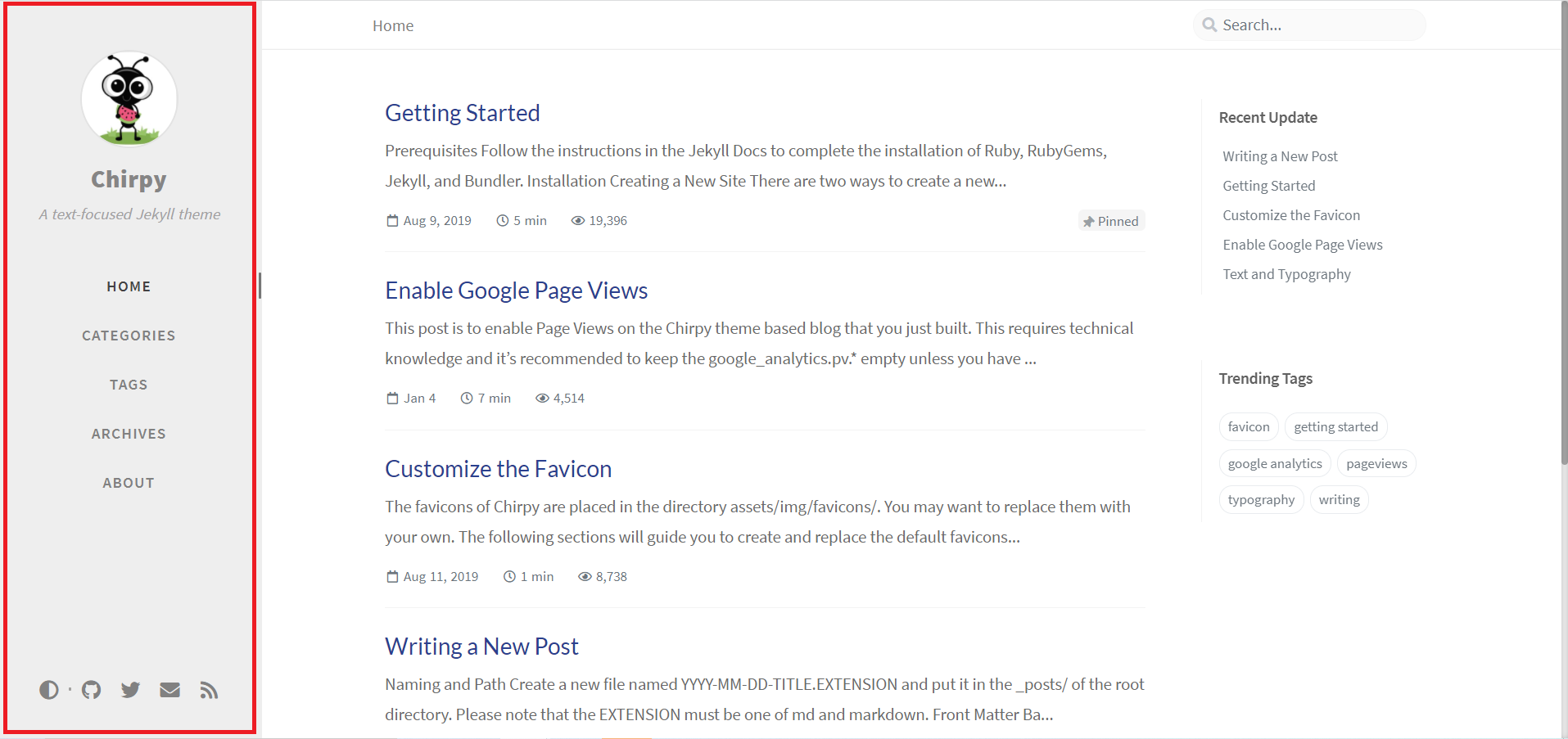Select the 'favicon' trending tag
Viewport: 1568px width, 739px height.
point(1249,427)
